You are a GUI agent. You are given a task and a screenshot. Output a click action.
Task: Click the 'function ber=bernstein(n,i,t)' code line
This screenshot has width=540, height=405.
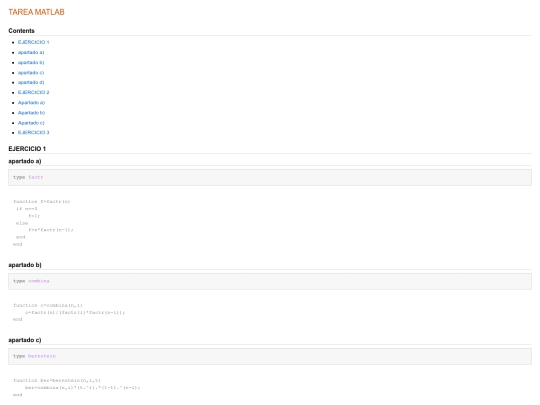[x=57, y=381]
